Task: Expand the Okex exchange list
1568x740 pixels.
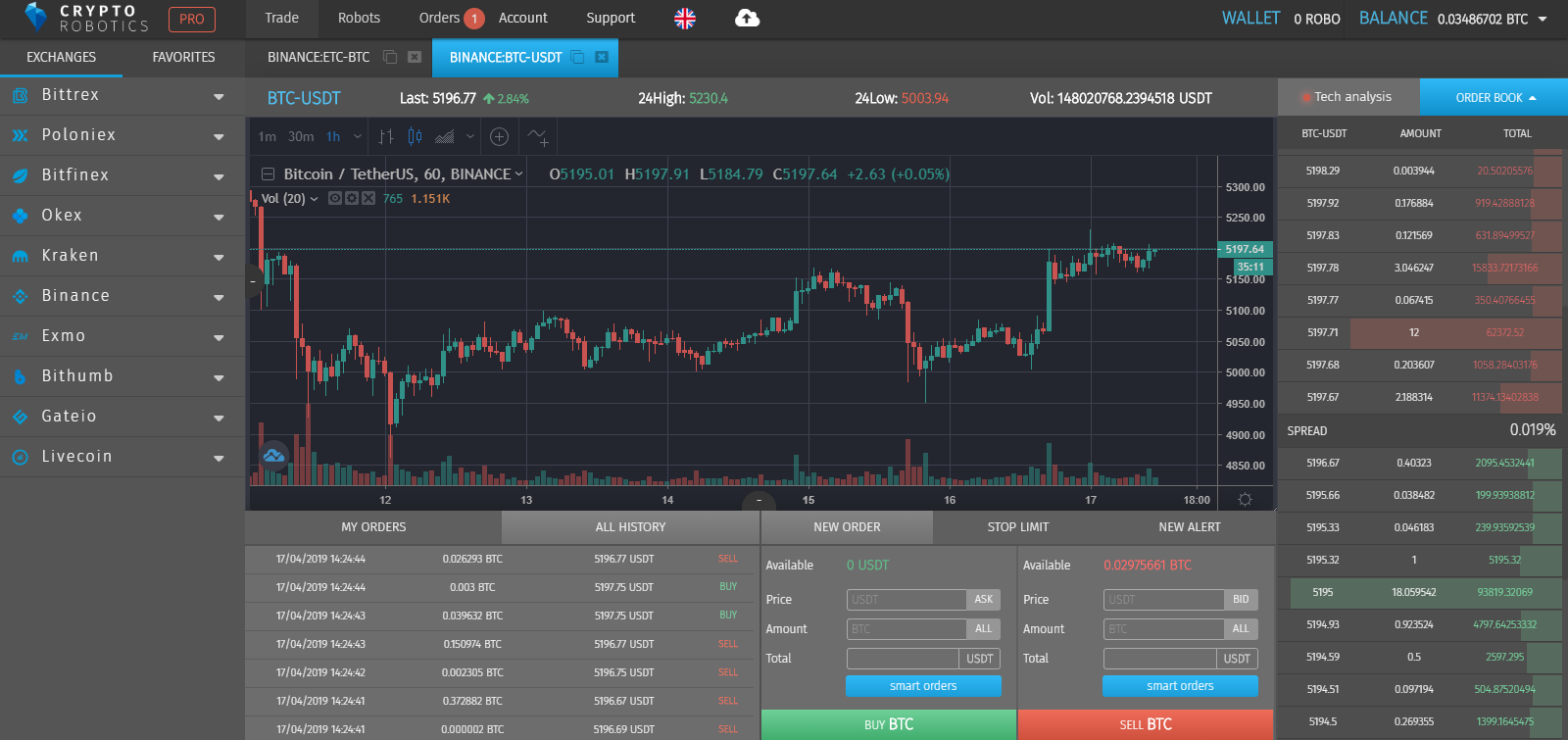Action: pos(219,218)
